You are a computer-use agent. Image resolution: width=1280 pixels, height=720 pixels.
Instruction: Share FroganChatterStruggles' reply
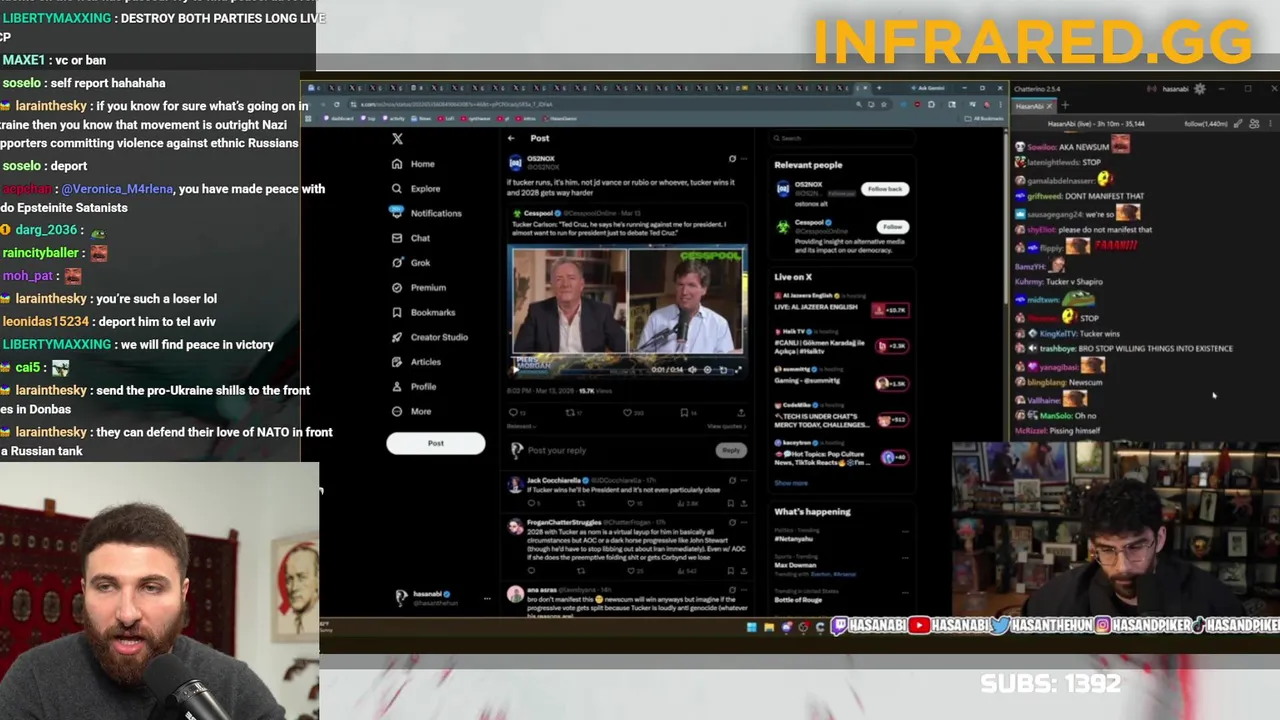[x=745, y=571]
